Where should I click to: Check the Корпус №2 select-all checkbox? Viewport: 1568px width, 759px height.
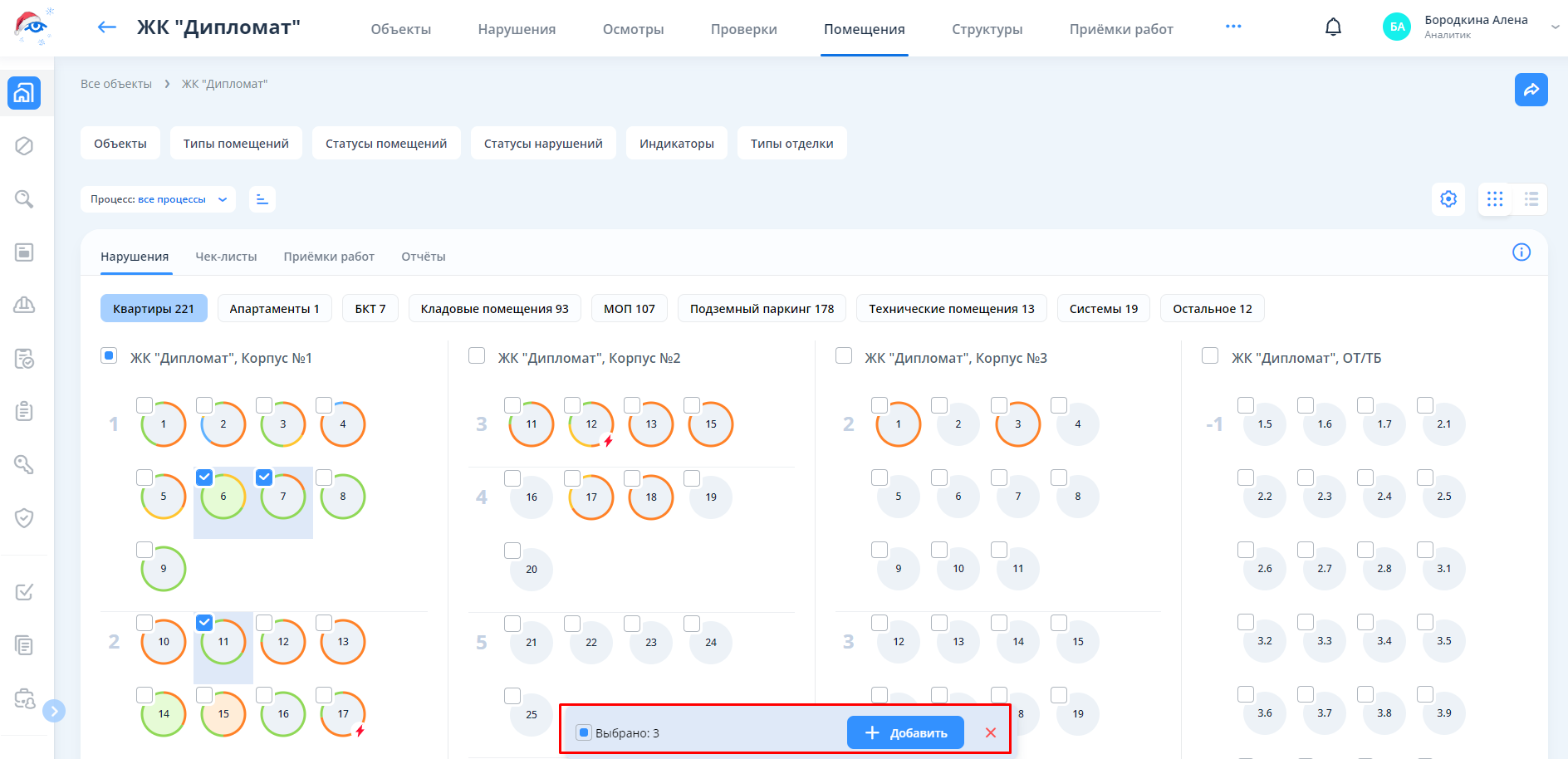point(477,356)
